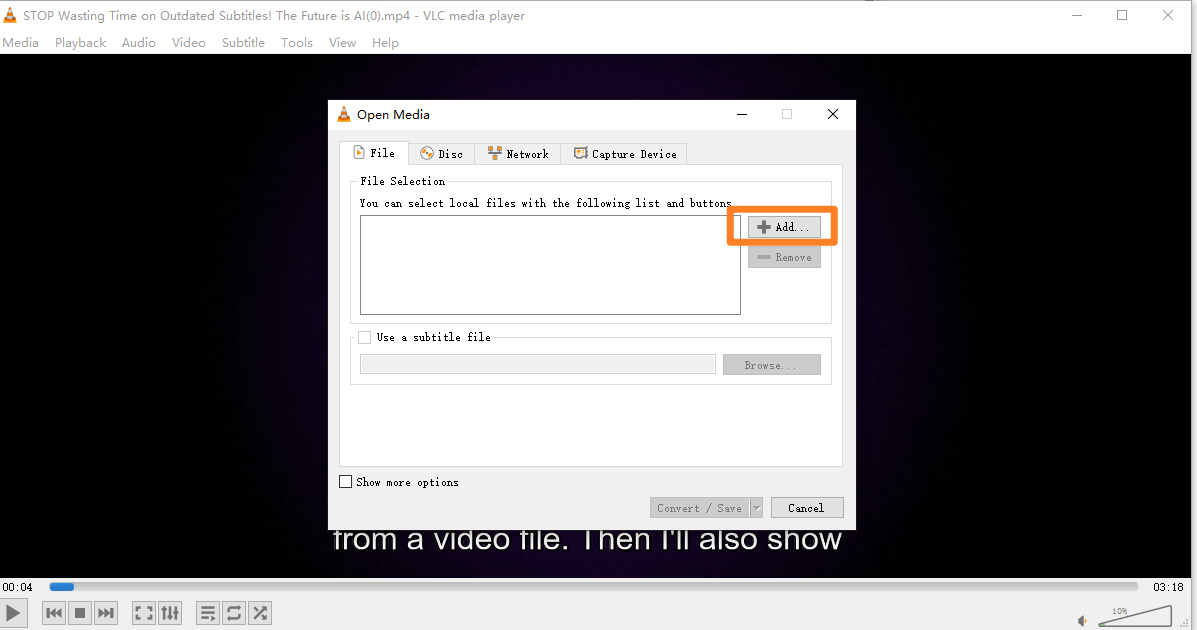Click the subtitle file path field
The height and width of the screenshot is (630, 1197).
click(537, 363)
